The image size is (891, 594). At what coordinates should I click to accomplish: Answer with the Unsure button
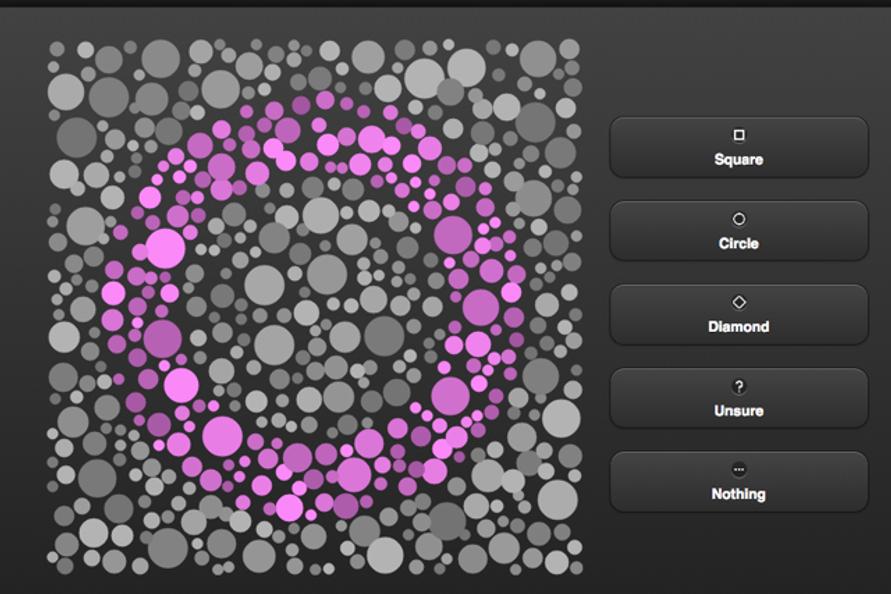[739, 398]
